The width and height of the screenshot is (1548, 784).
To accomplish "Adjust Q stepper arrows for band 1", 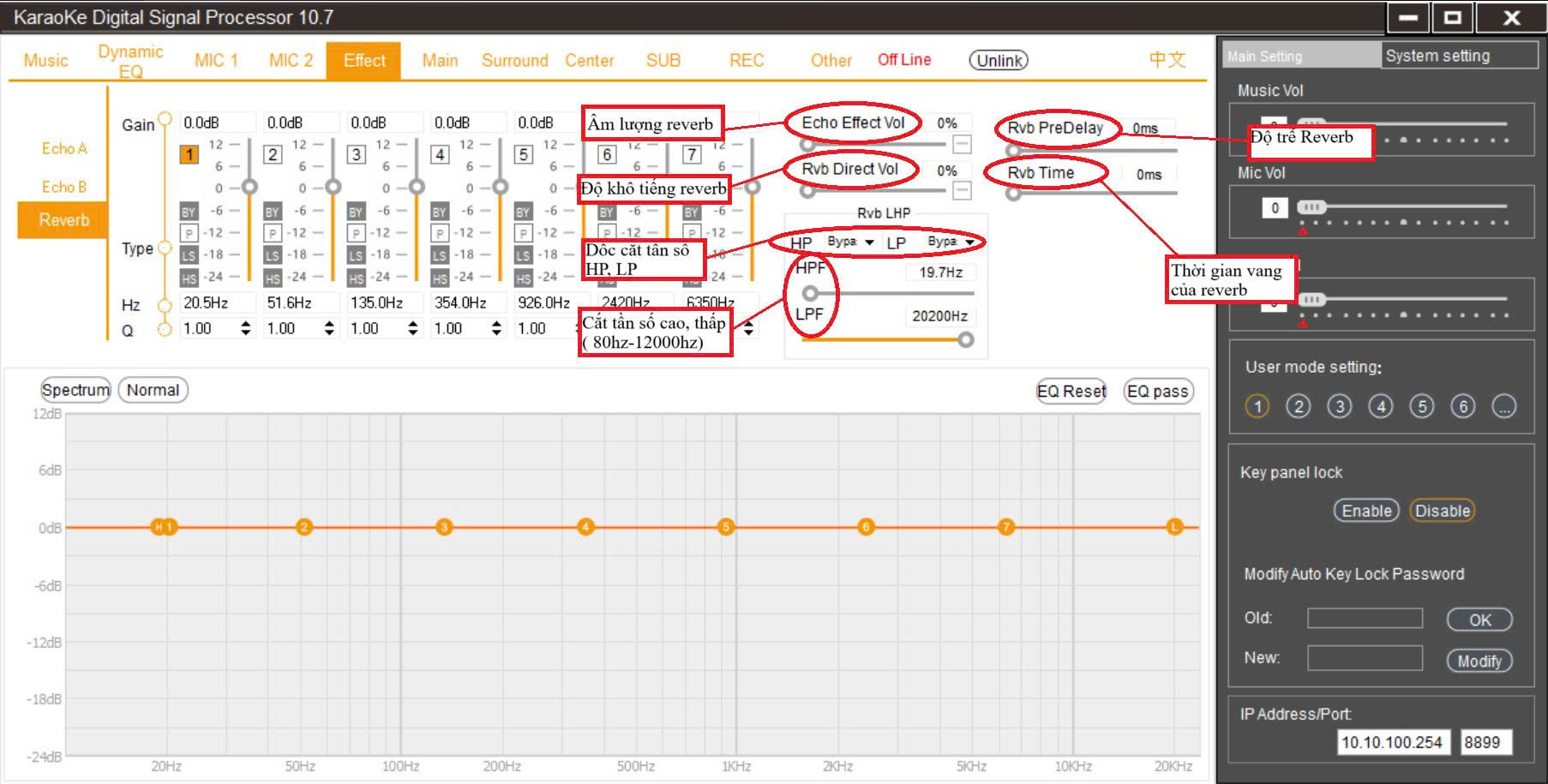I will (x=246, y=328).
